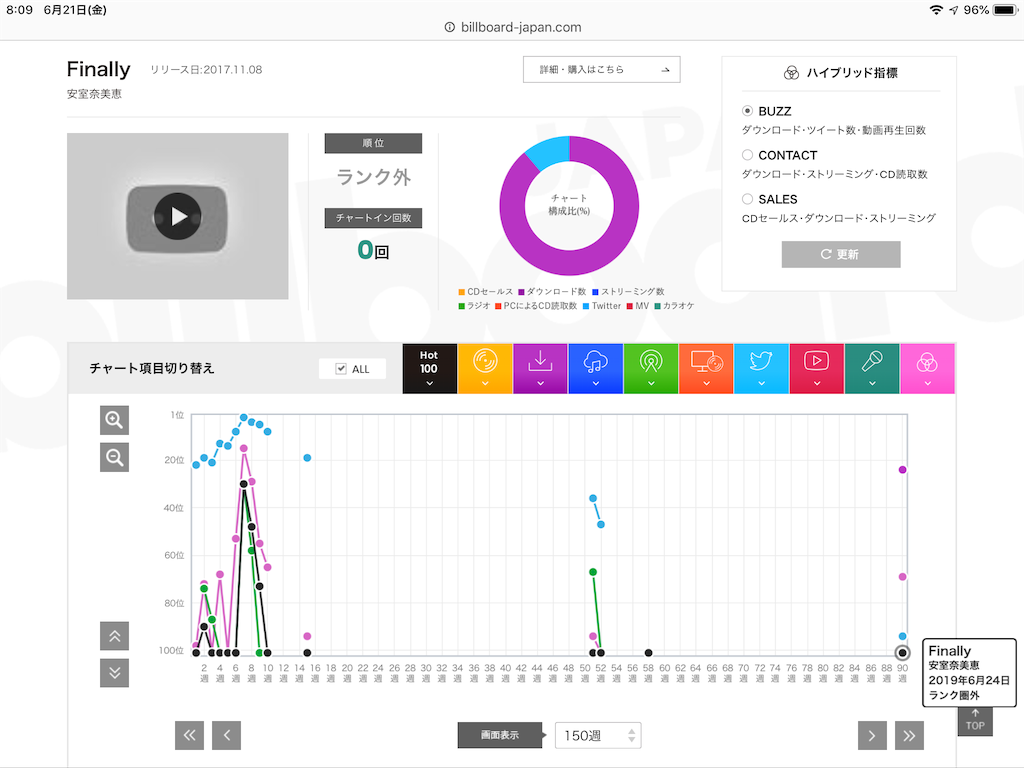Viewport: 1024px width, 768px height.
Task: Toggle the red MV video icon
Action: (816, 368)
